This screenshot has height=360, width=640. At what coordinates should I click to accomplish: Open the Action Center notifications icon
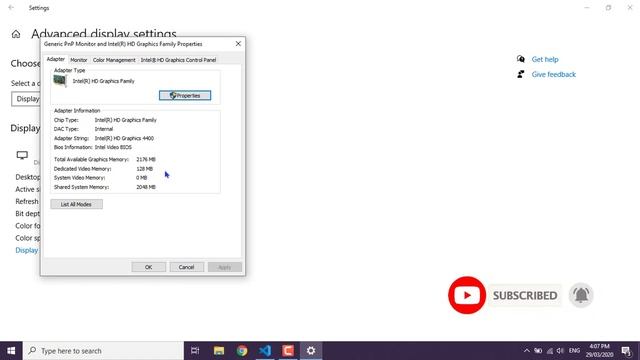(x=627, y=351)
